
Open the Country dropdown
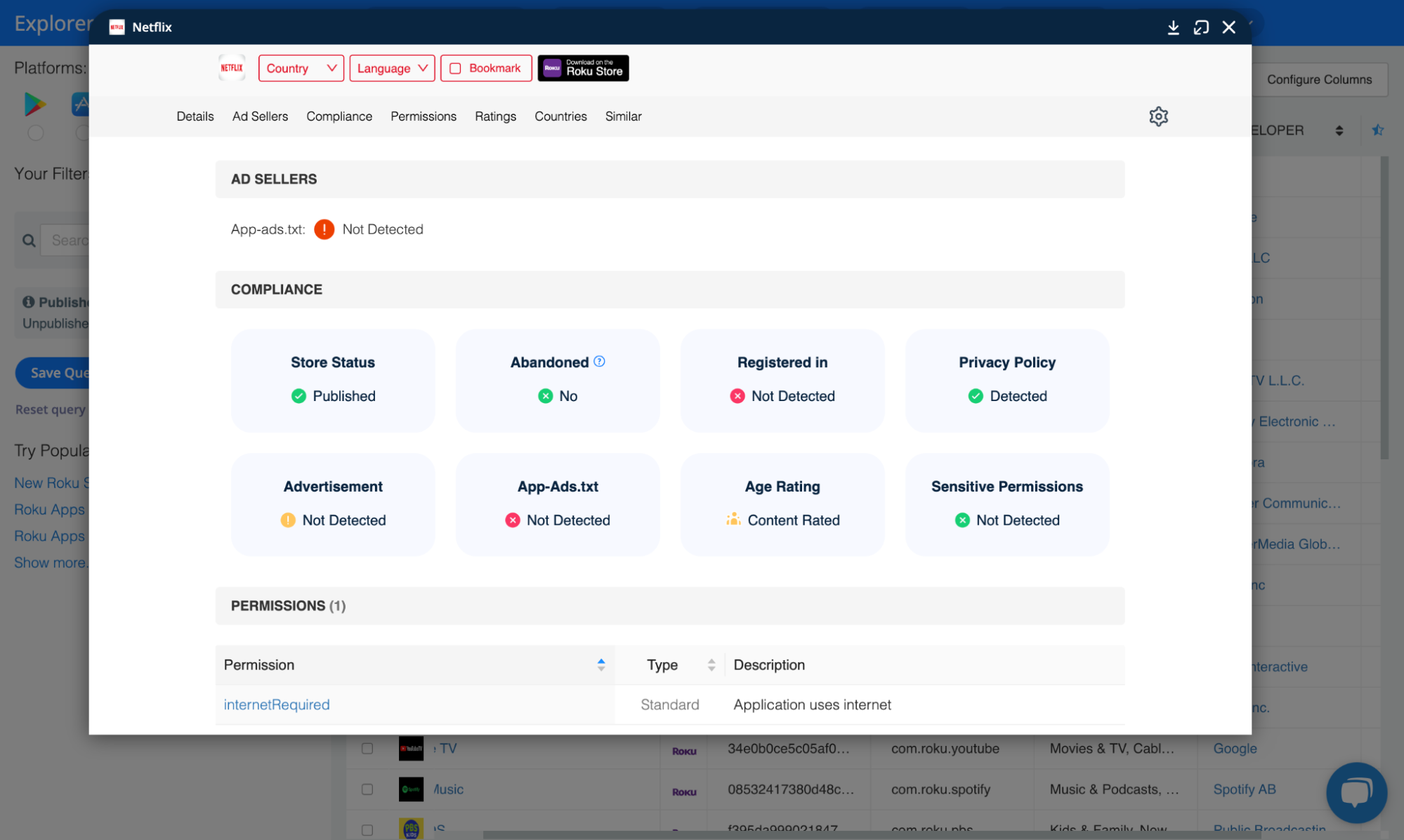coord(301,68)
